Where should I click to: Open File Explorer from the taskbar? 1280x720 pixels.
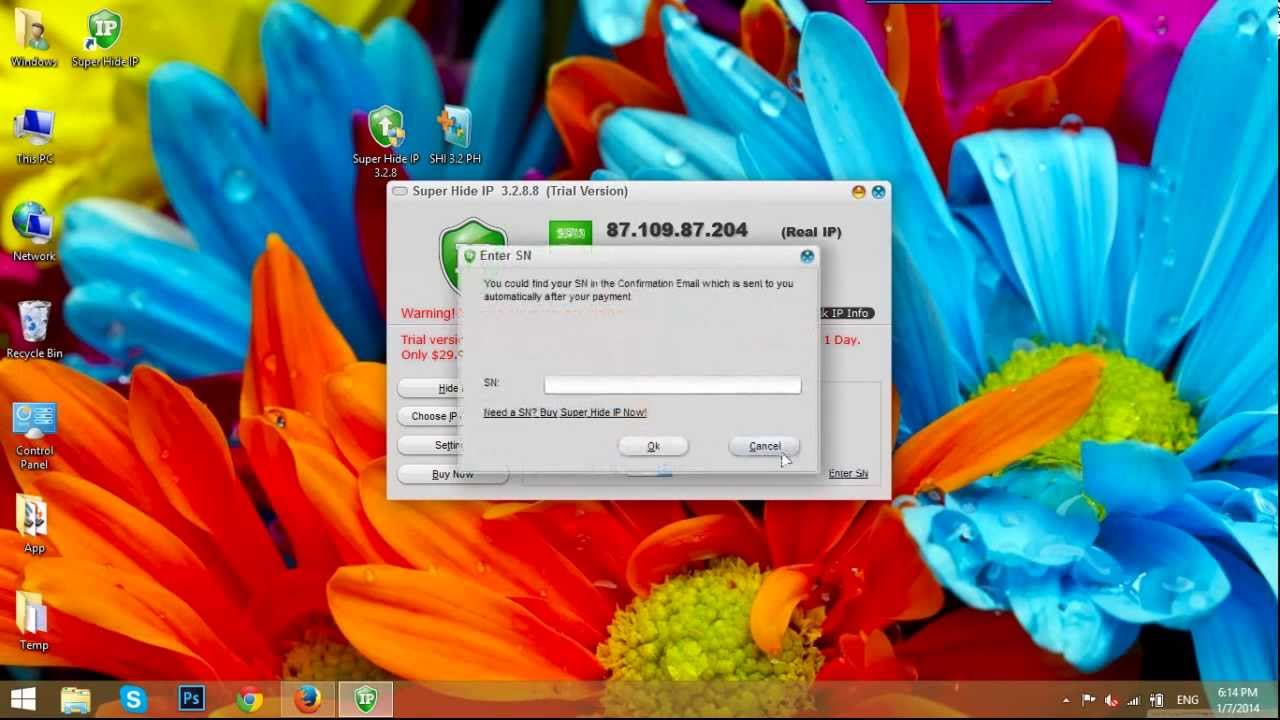pyautogui.click(x=75, y=699)
